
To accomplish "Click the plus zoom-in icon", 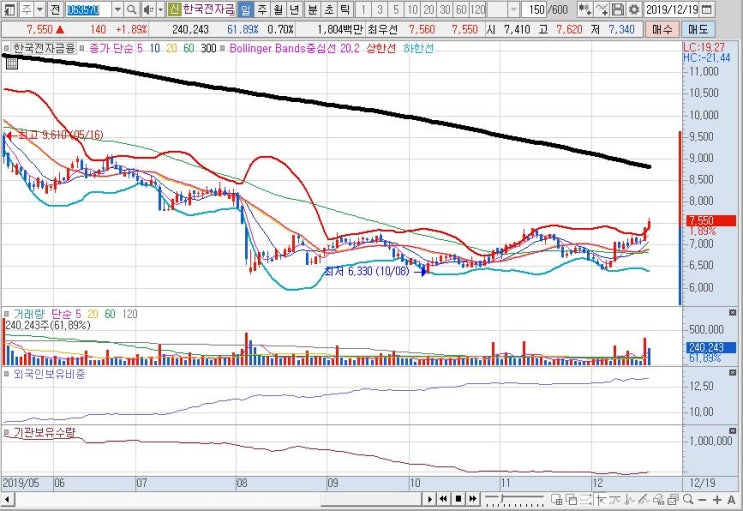I will [717, 500].
